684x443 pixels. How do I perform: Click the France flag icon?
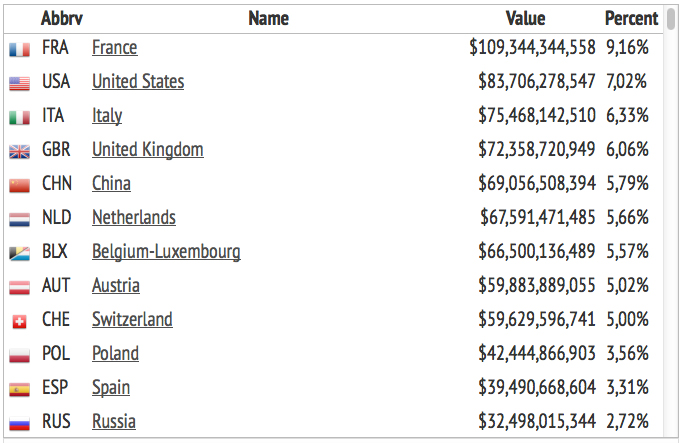coord(19,49)
